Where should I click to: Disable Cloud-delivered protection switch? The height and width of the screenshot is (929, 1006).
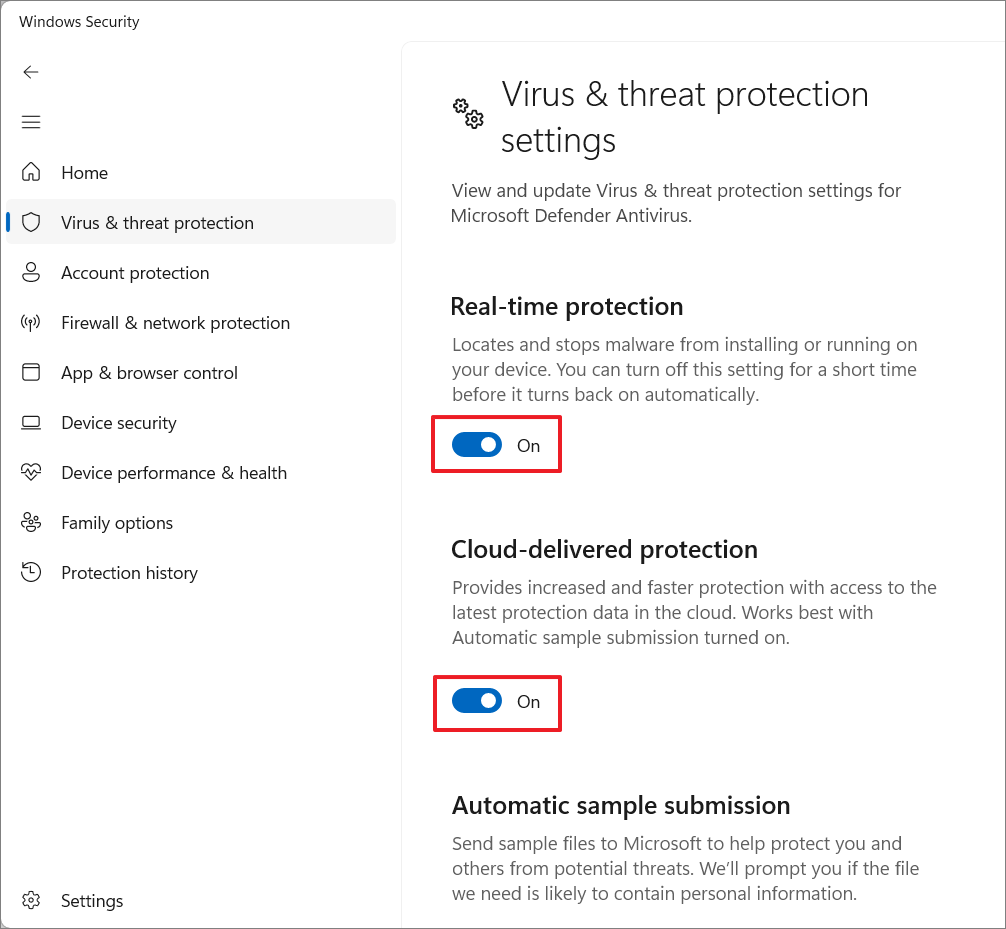tap(477, 701)
